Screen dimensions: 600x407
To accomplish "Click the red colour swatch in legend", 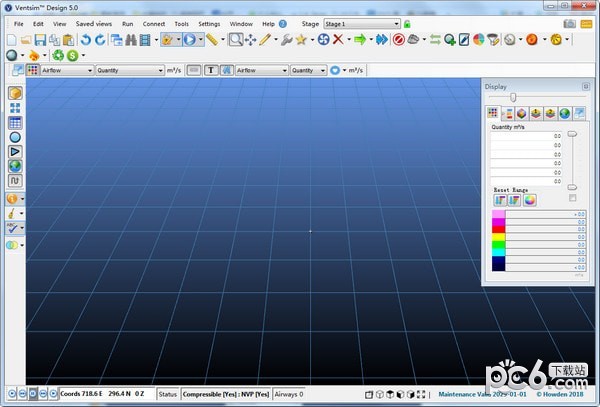I will (x=499, y=229).
